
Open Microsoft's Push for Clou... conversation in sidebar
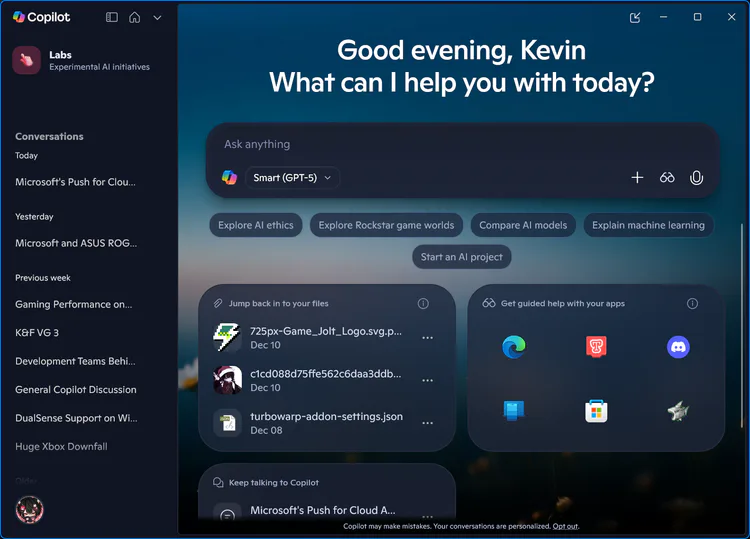coord(75,182)
